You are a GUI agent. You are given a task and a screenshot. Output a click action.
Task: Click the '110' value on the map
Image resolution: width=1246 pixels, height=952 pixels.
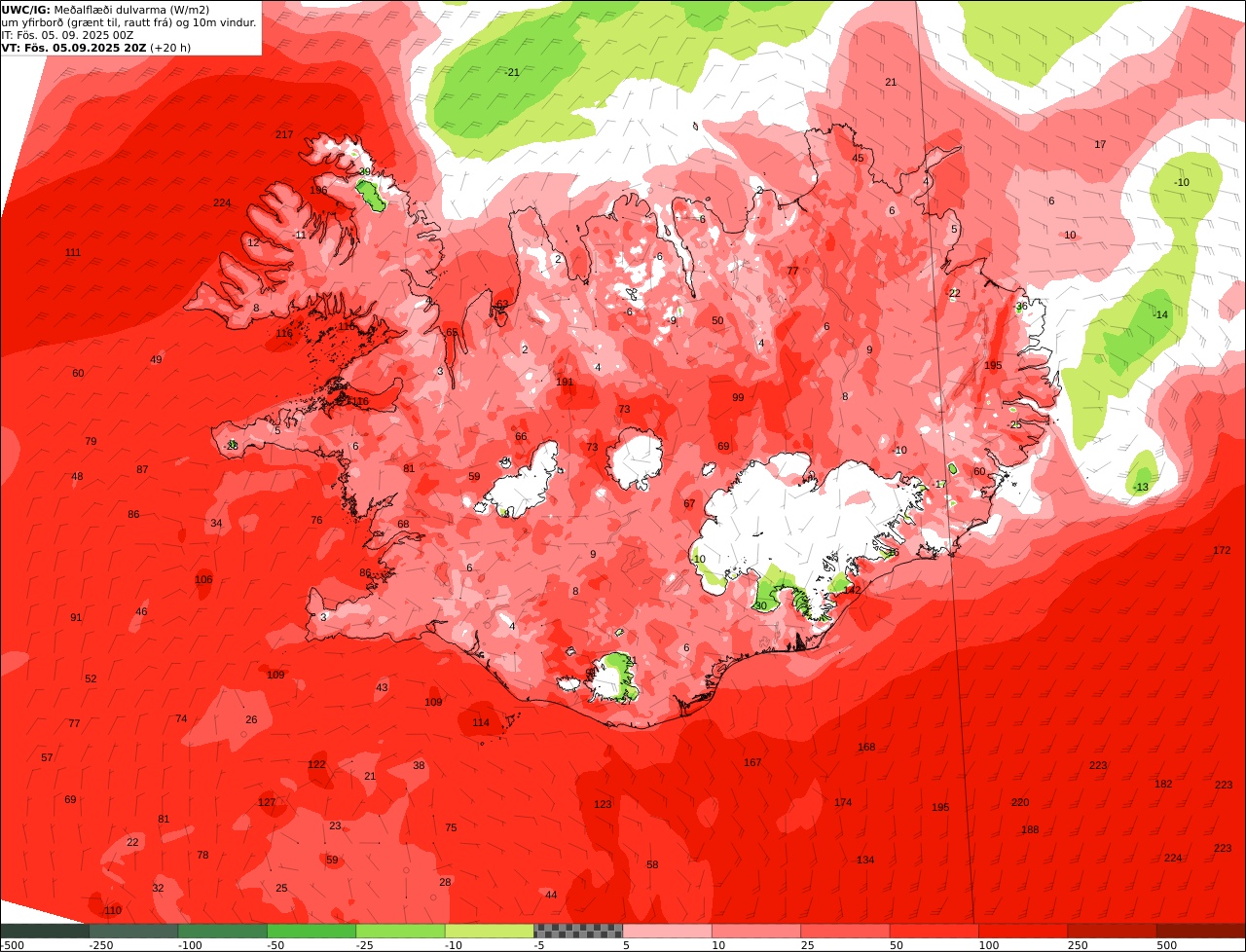113,910
